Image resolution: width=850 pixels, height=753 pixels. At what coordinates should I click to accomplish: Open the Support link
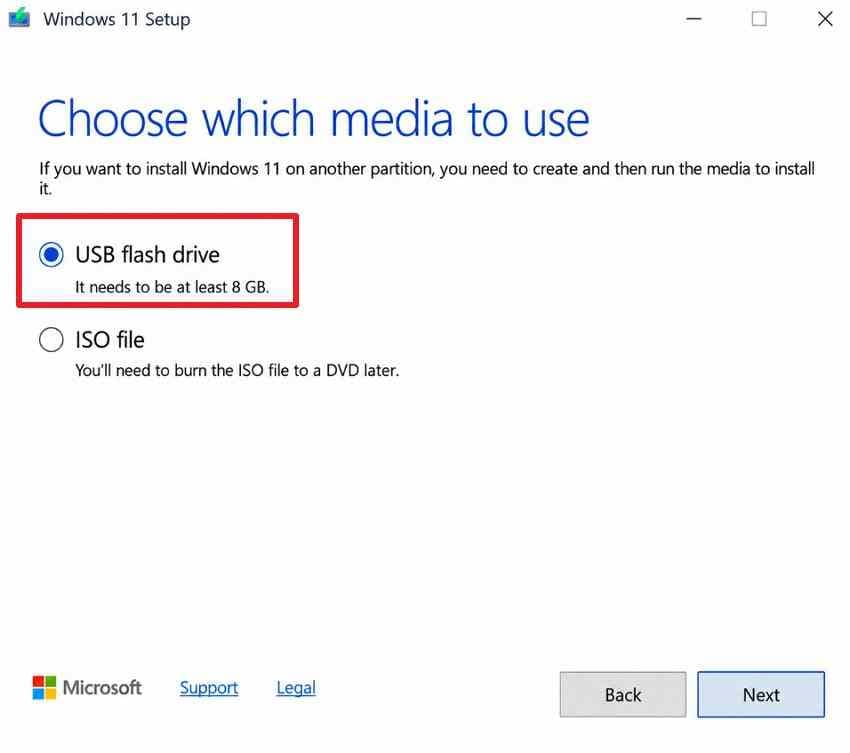click(x=209, y=687)
